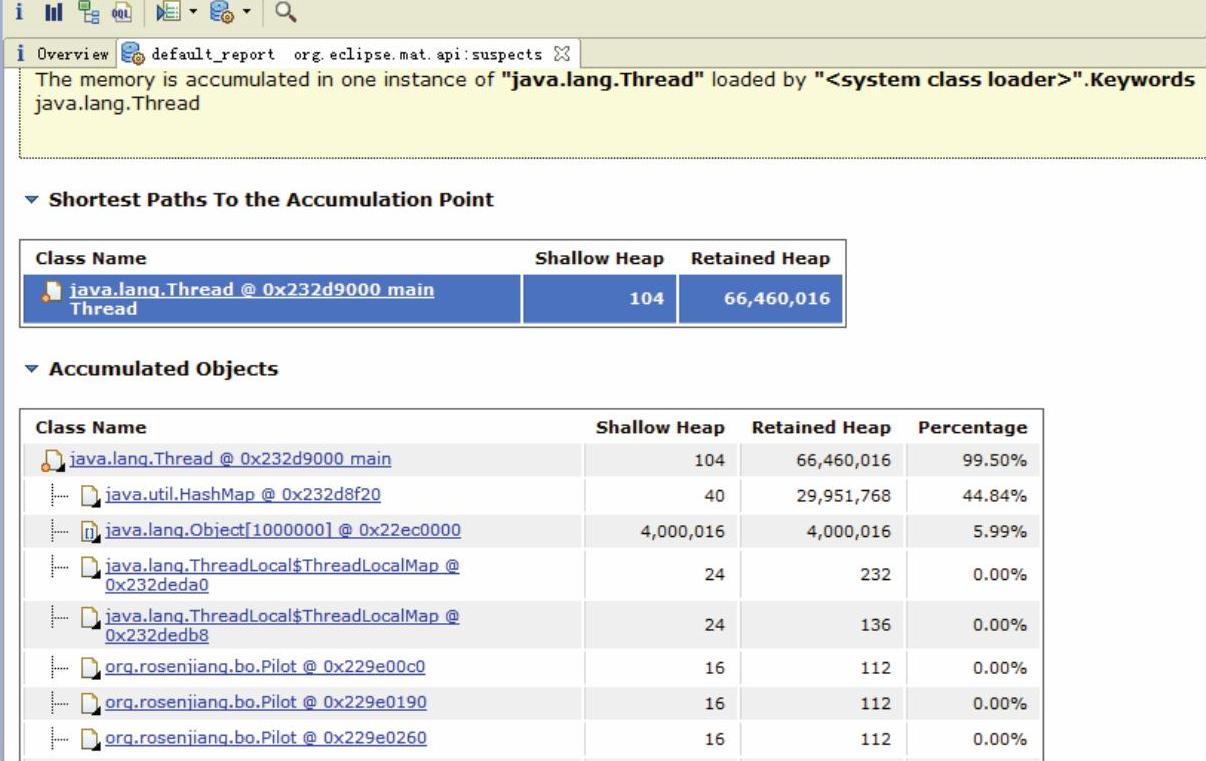Click the thread overview toolbar icon
The image size is (1206, 761).
(x=167, y=13)
